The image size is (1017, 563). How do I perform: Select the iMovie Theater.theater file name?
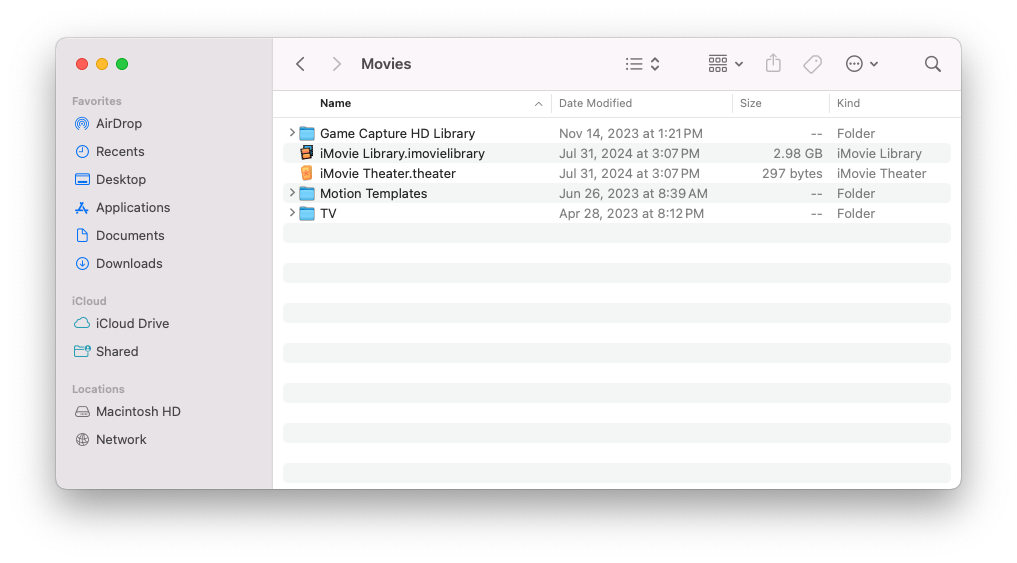[388, 173]
